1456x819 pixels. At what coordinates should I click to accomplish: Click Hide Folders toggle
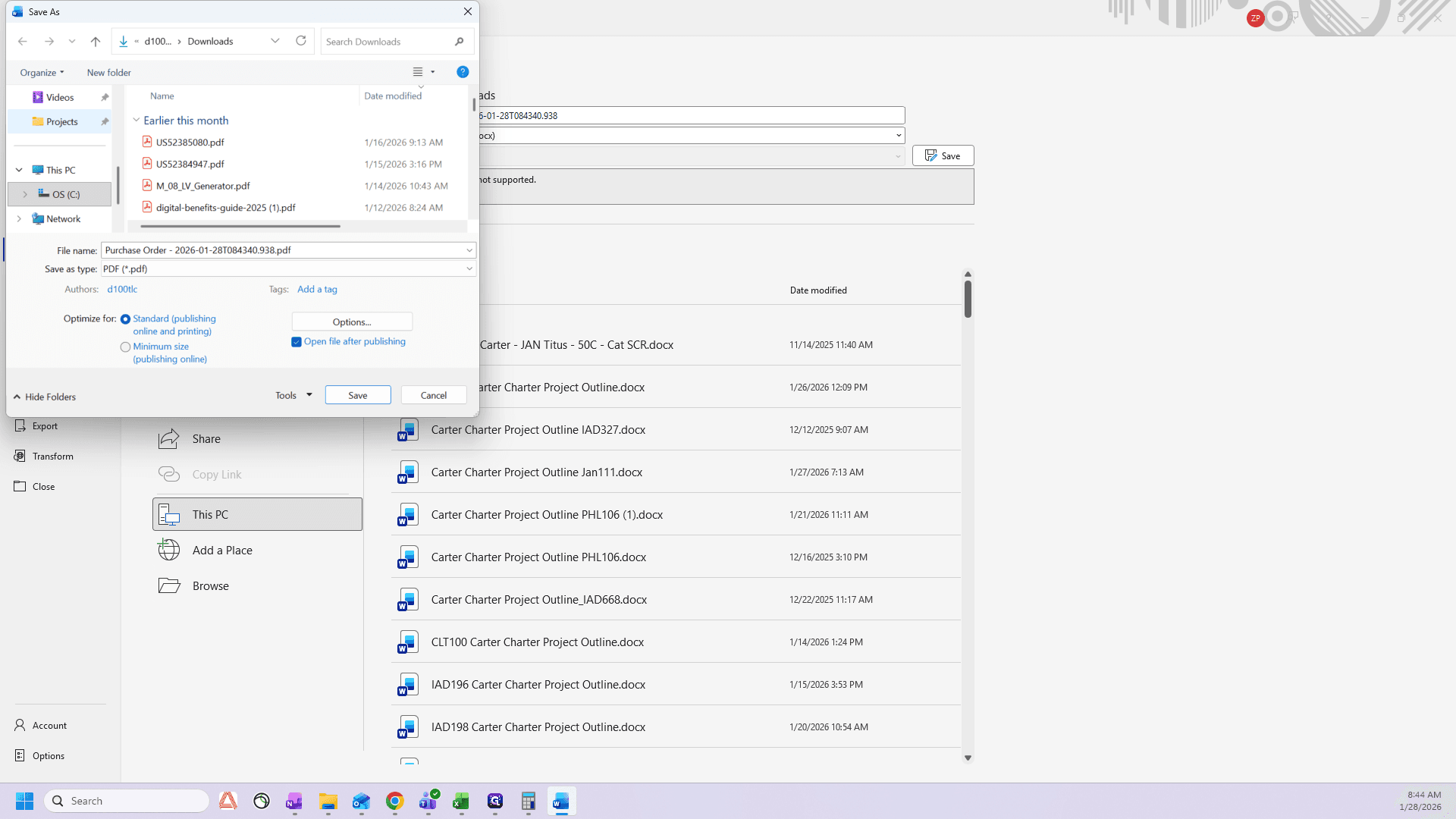(x=45, y=397)
